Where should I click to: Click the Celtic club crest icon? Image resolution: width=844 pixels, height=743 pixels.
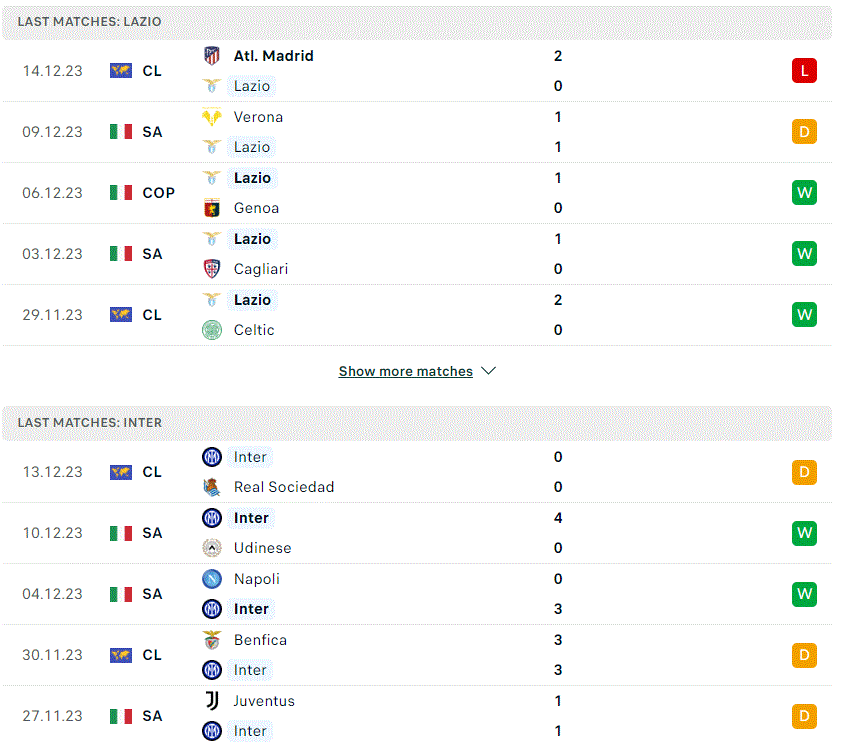[x=212, y=330]
